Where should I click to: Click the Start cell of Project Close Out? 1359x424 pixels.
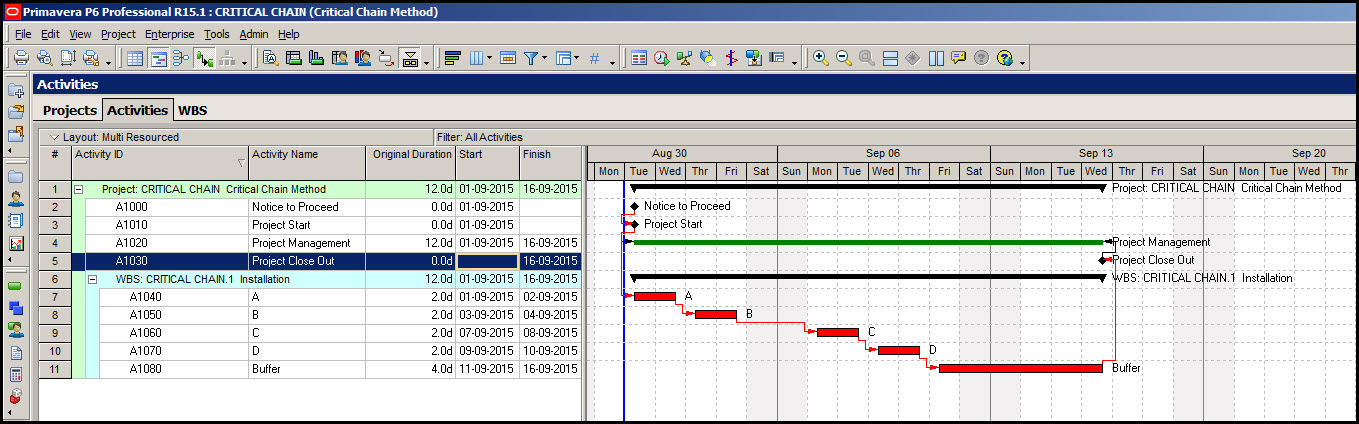pyautogui.click(x=487, y=261)
